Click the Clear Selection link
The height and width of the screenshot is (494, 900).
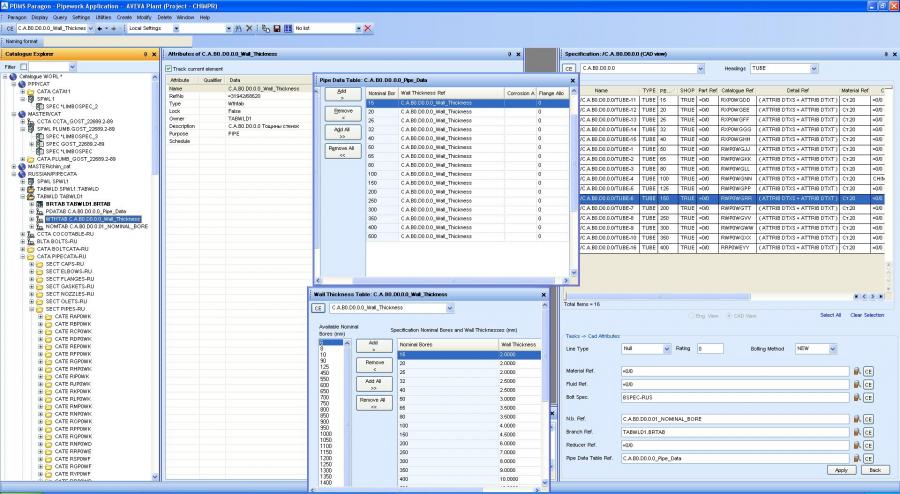(867, 316)
